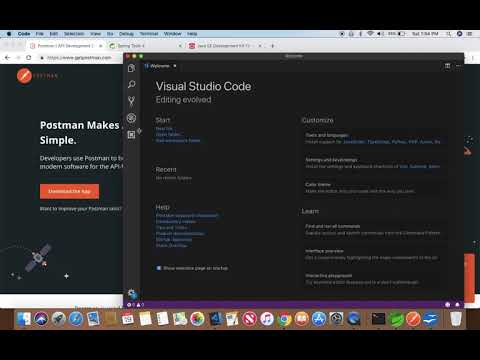Viewport: 480px width, 360px height.
Task: Open News app from the Dock
Action: point(249,319)
